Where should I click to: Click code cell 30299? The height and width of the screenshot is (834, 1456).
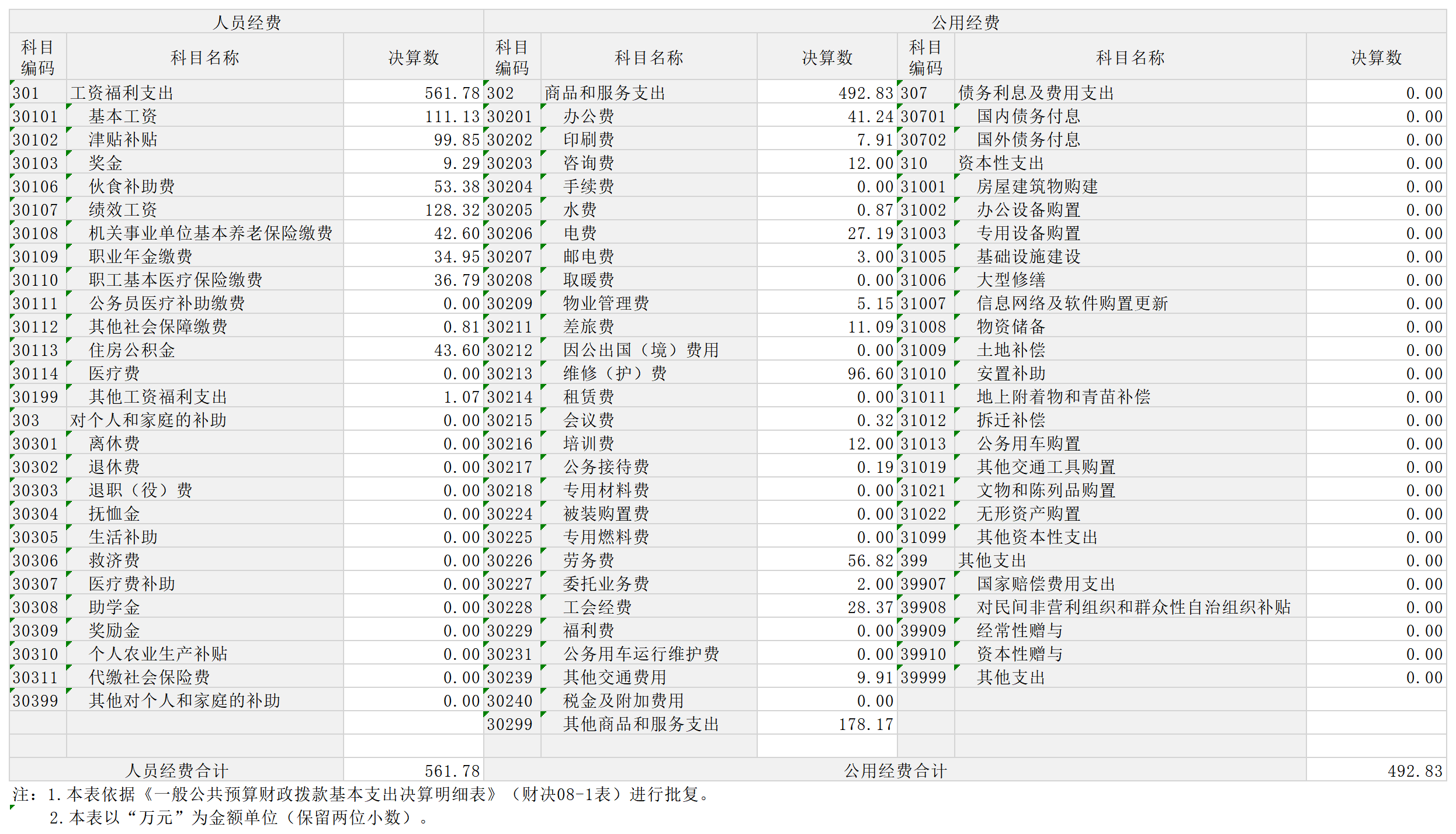[512, 724]
